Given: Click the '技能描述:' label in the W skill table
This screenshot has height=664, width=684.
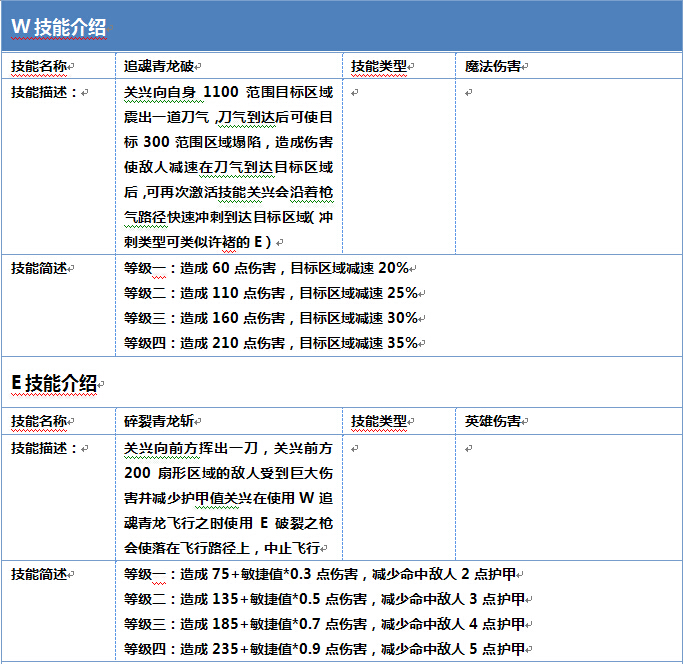Looking at the screenshot, I should pyautogui.click(x=44, y=92).
